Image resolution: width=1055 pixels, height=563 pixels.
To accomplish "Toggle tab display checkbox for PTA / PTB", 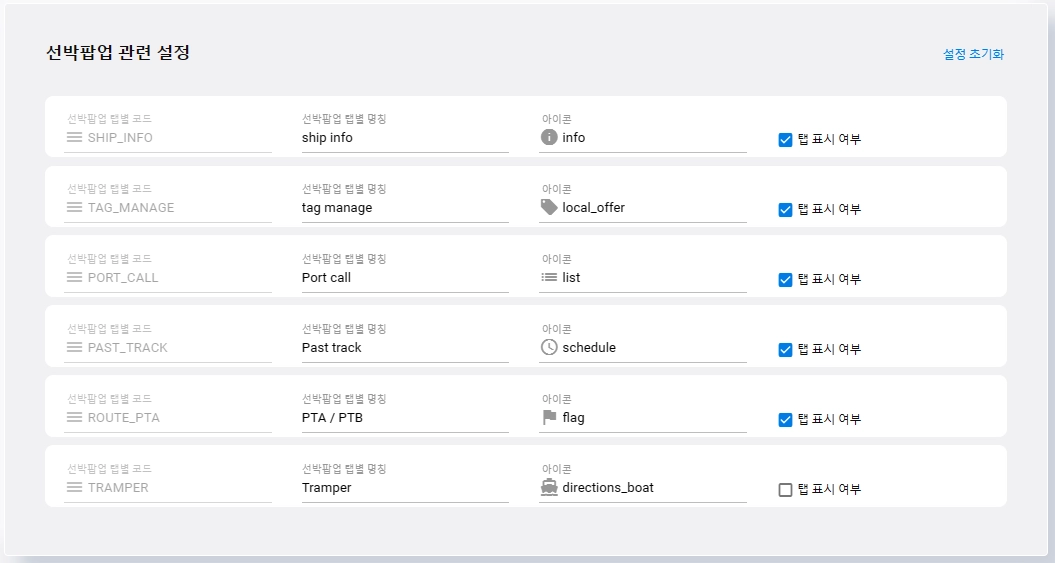I will tap(785, 419).
